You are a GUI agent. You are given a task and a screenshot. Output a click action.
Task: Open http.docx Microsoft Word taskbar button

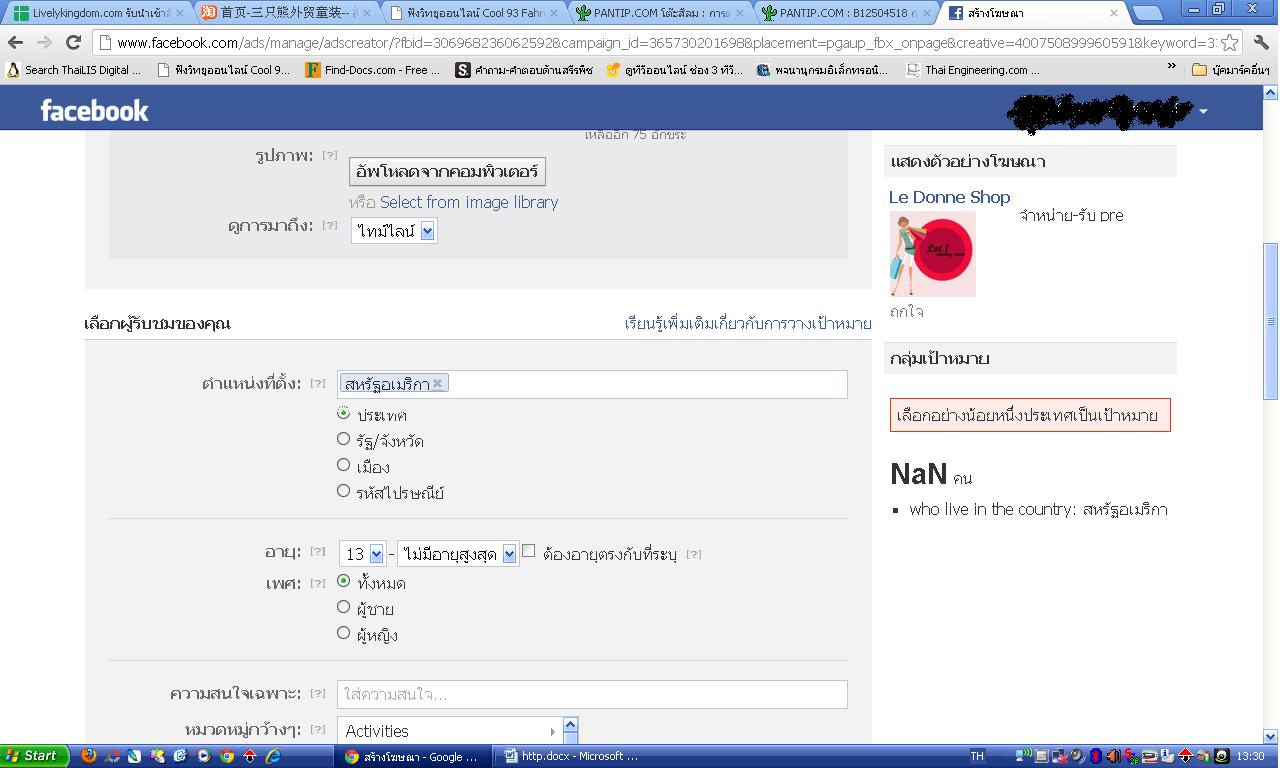coord(573,756)
